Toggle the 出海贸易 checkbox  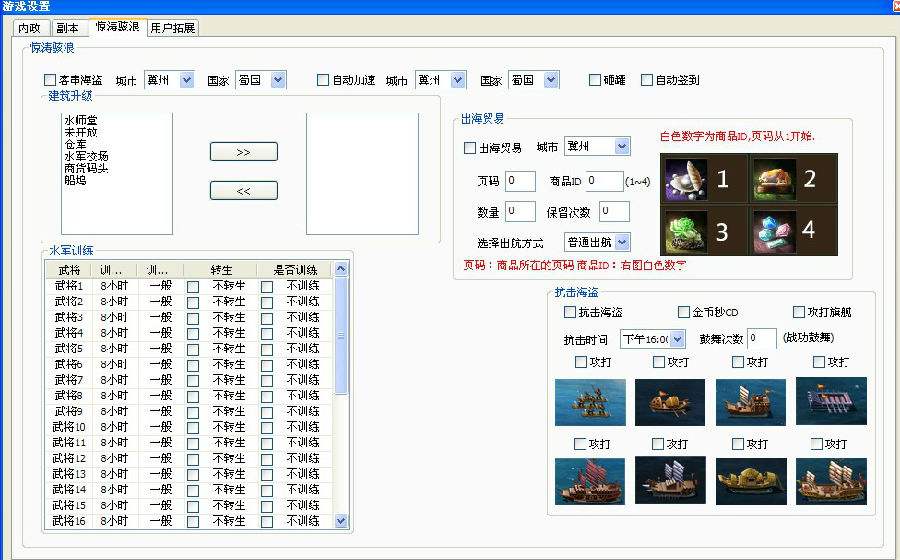tap(471, 148)
